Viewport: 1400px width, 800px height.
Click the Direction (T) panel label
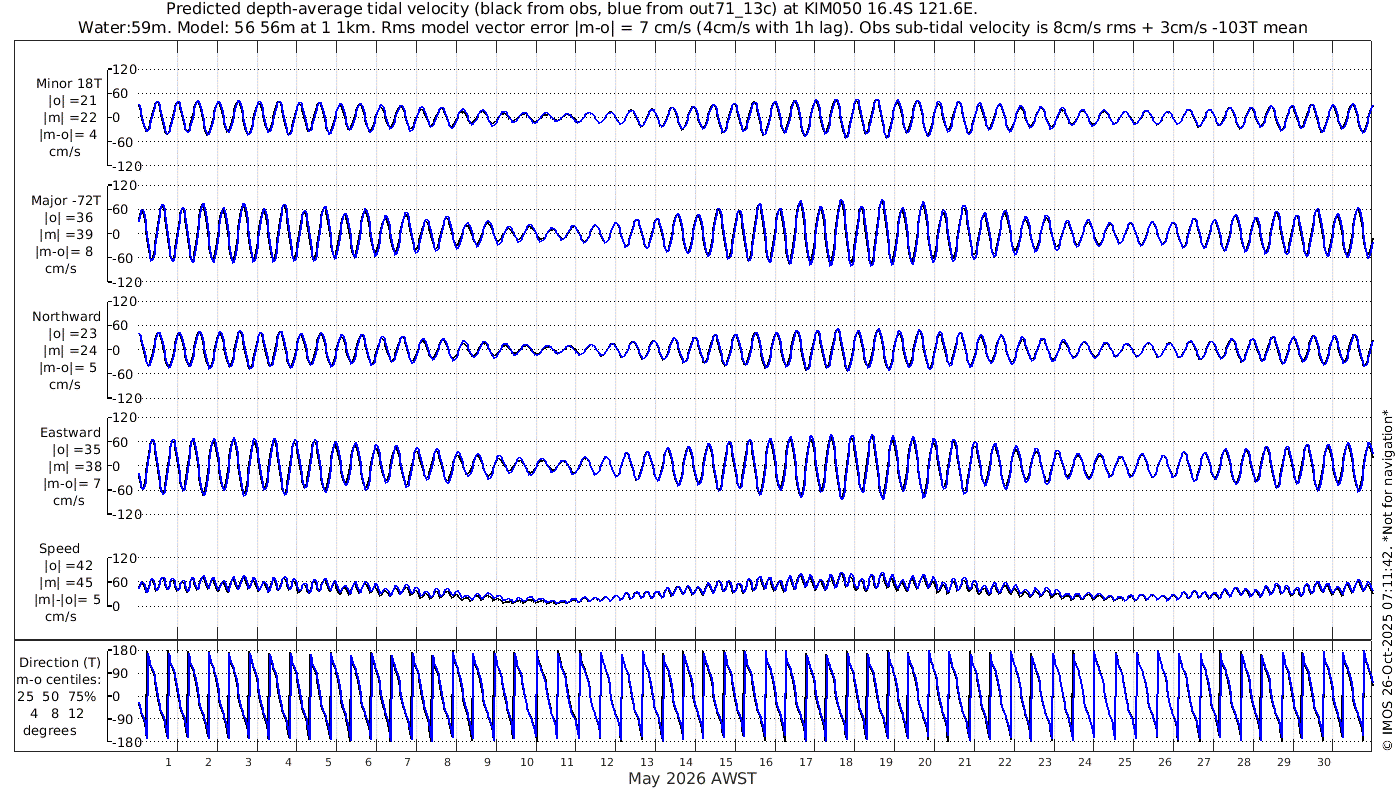[x=61, y=662]
